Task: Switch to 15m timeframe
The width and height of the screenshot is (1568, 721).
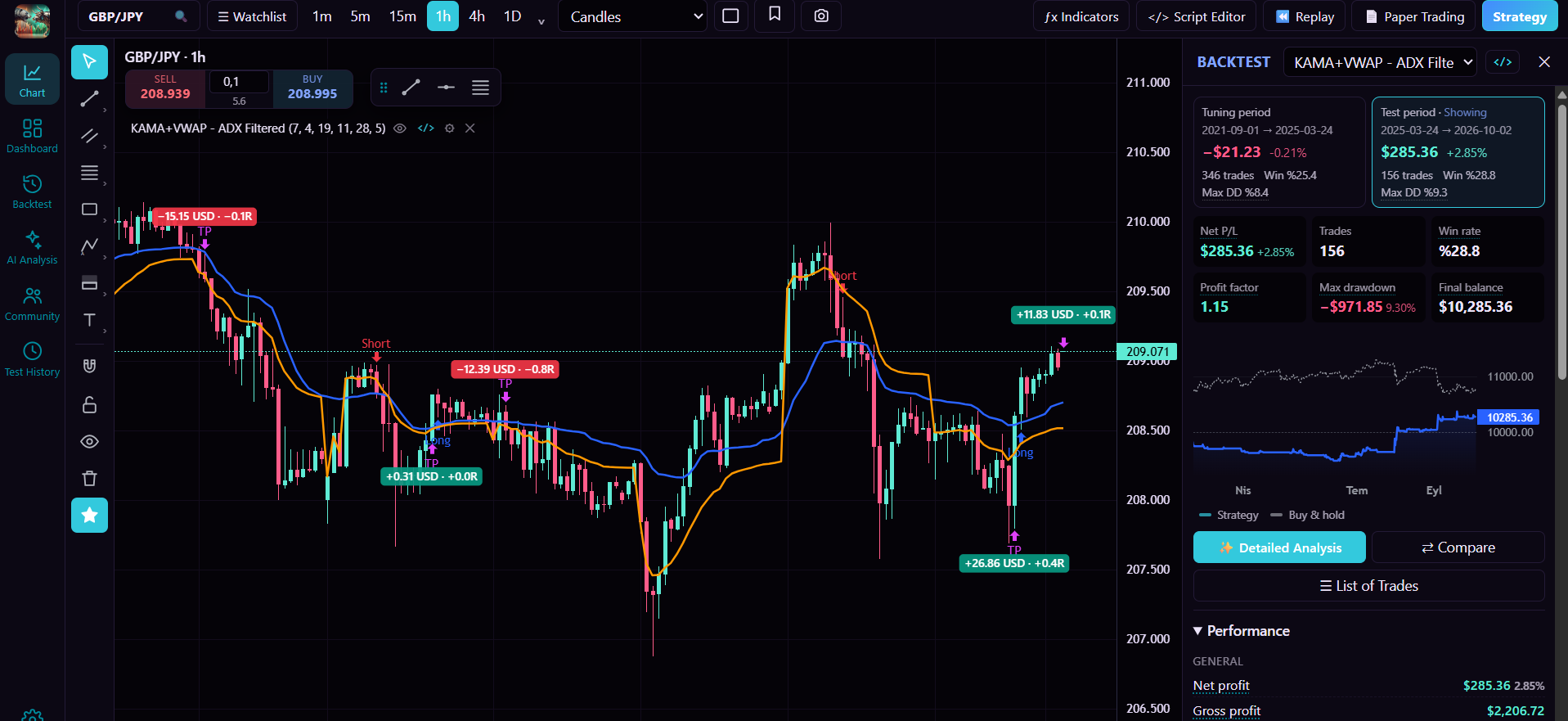Action: (x=402, y=16)
